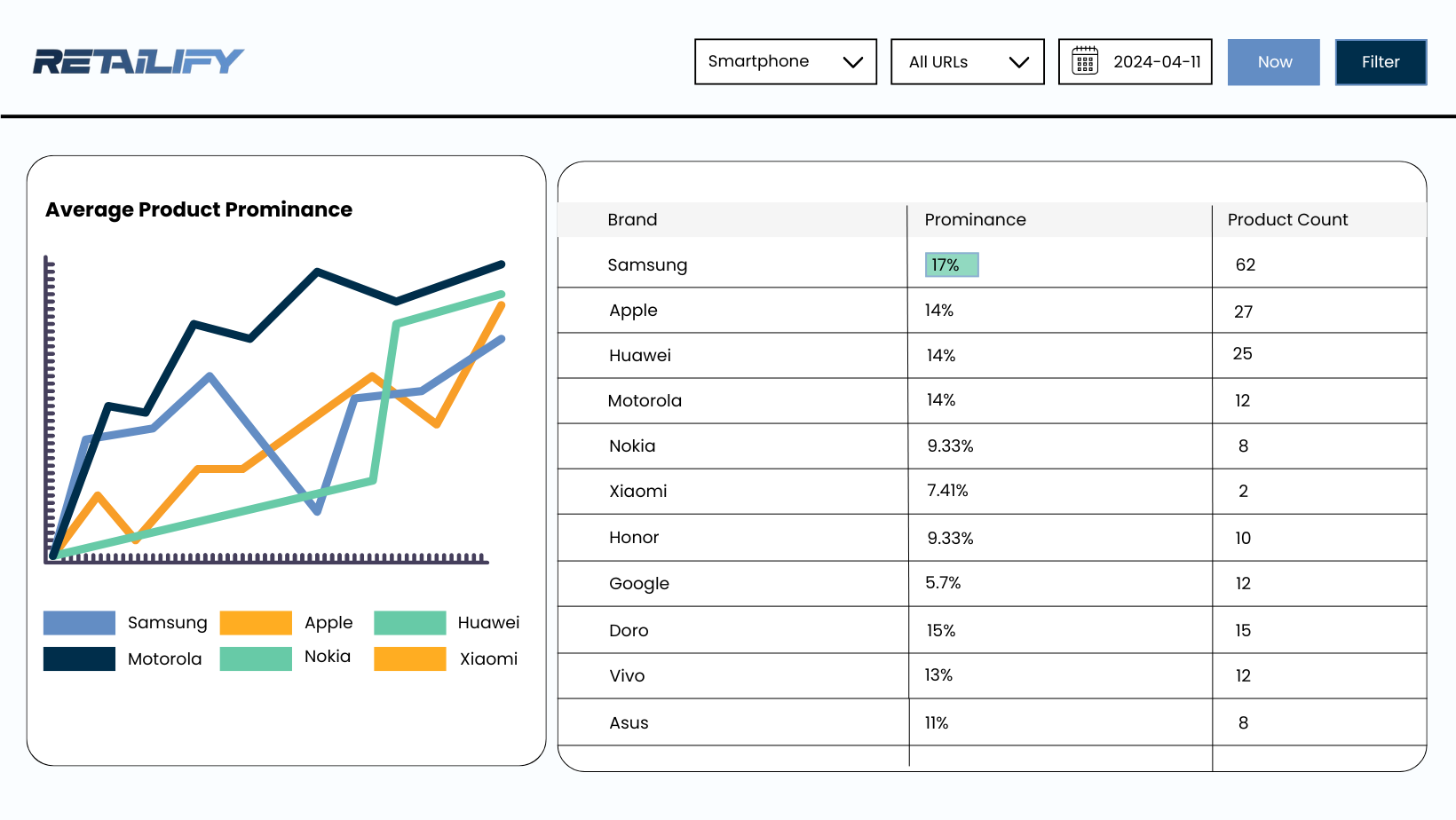Click the Motorola legend color swatch icon

pos(79,658)
